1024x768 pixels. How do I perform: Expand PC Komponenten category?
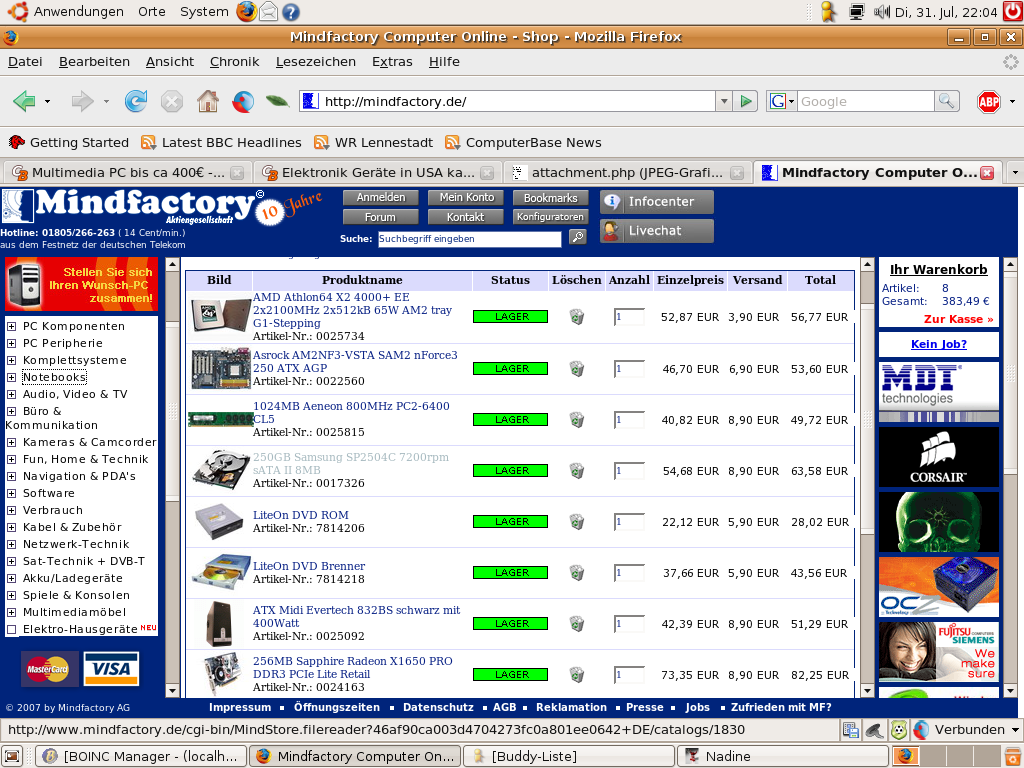[x=11, y=326]
